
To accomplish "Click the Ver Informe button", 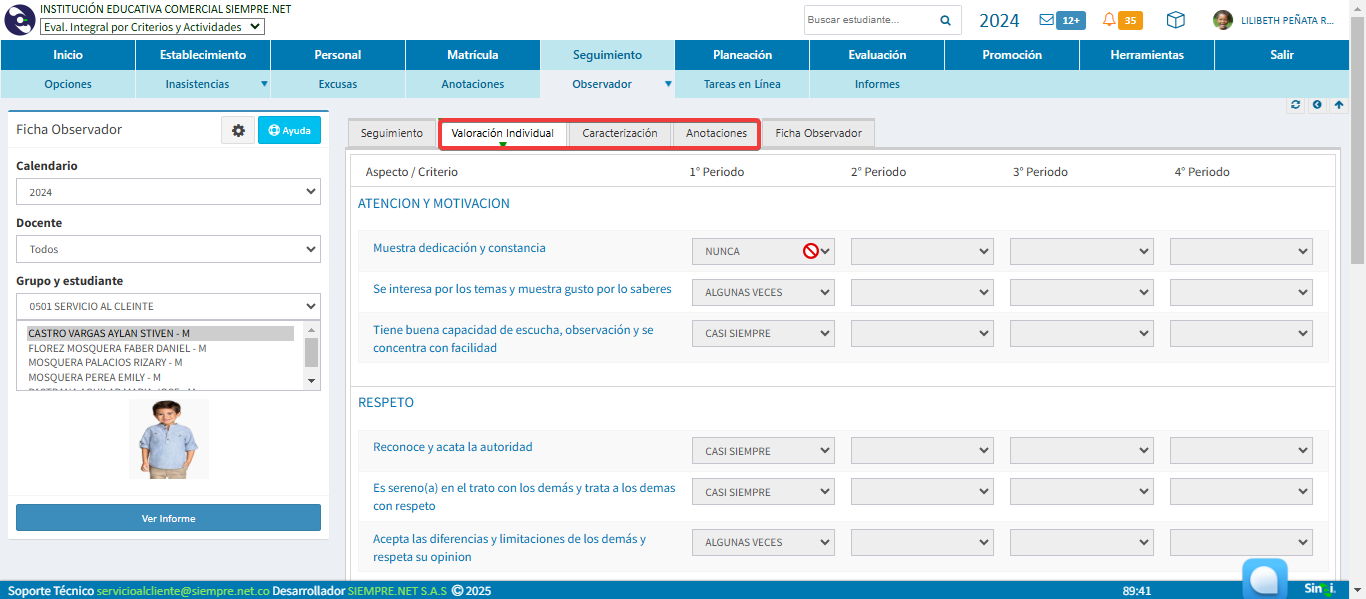I will [x=168, y=518].
